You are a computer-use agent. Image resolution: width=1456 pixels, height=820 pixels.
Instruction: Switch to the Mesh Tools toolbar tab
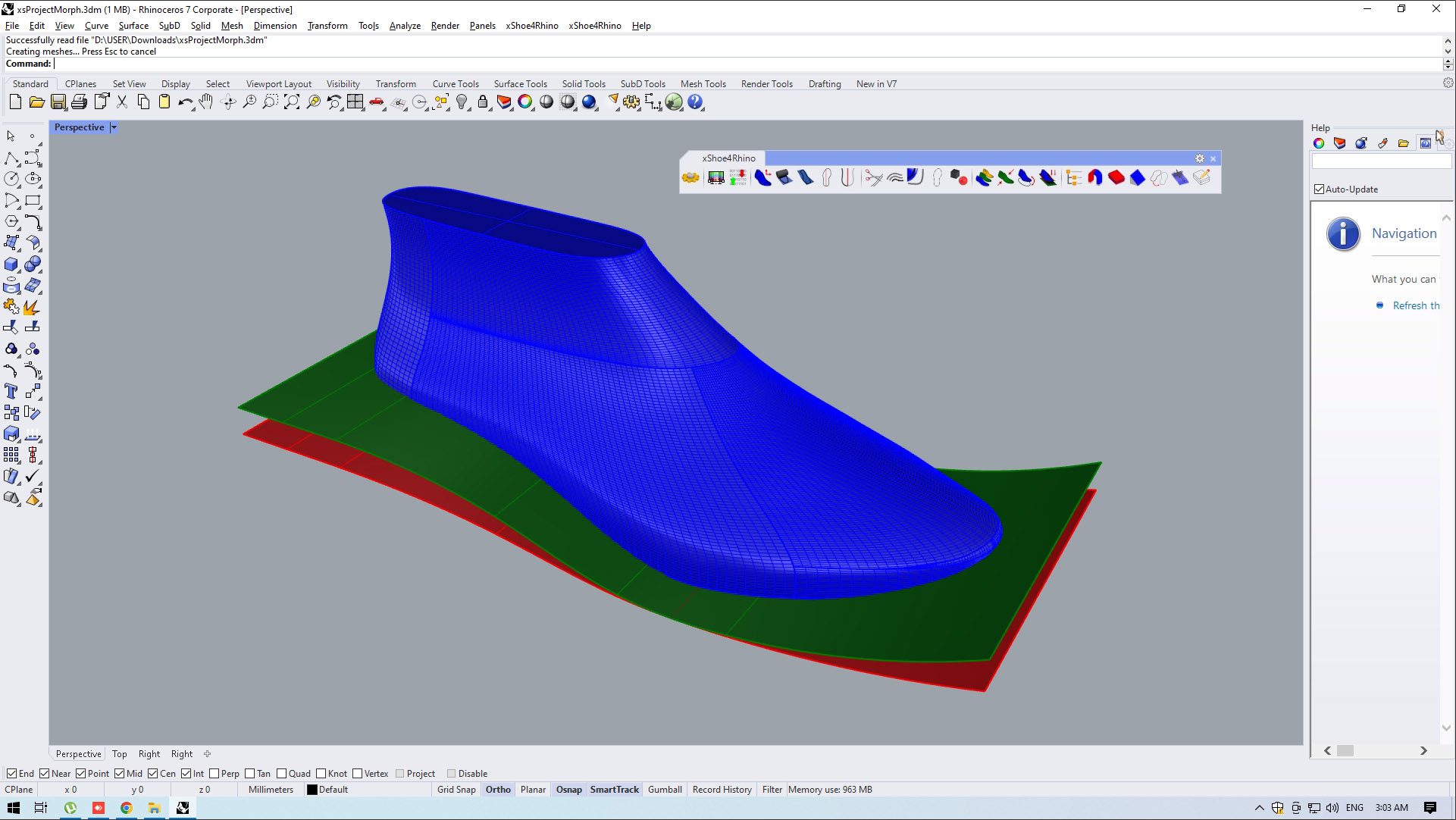703,84
